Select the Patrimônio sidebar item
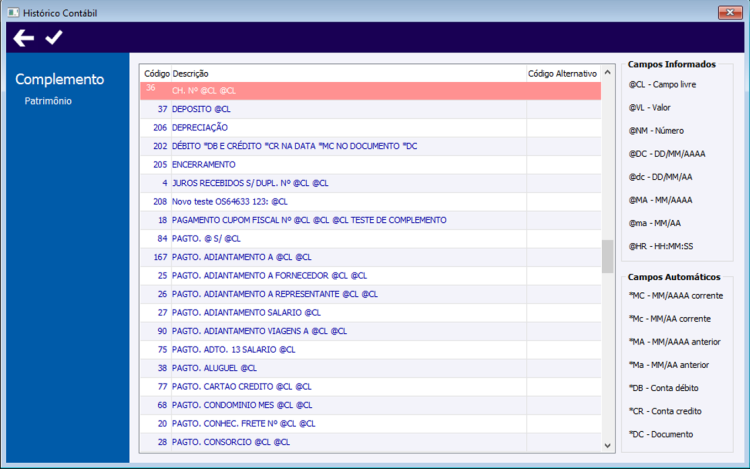 coord(48,101)
